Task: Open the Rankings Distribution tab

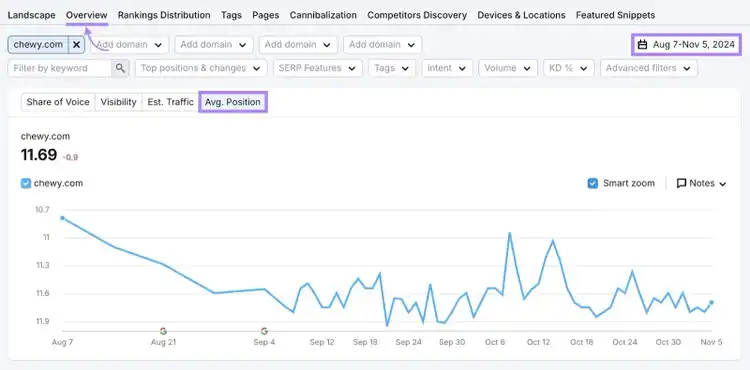Action: point(164,15)
